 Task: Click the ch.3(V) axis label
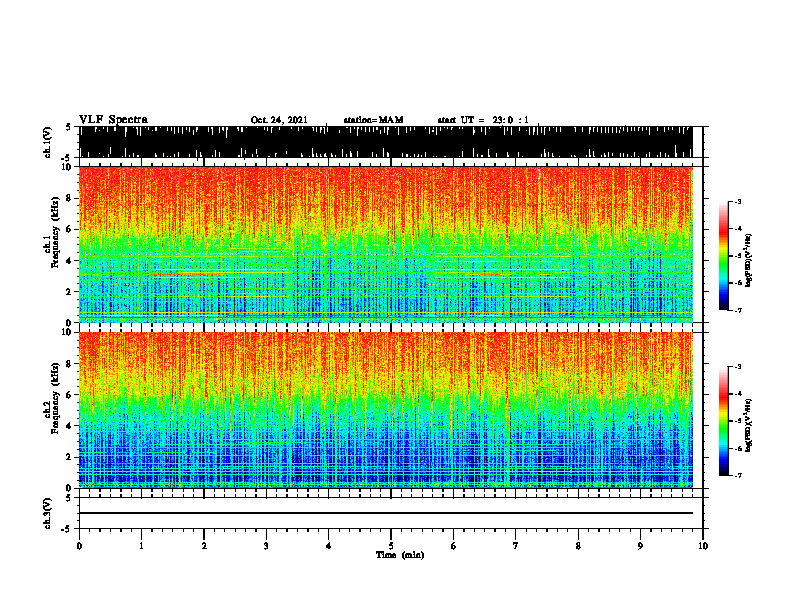(x=48, y=513)
